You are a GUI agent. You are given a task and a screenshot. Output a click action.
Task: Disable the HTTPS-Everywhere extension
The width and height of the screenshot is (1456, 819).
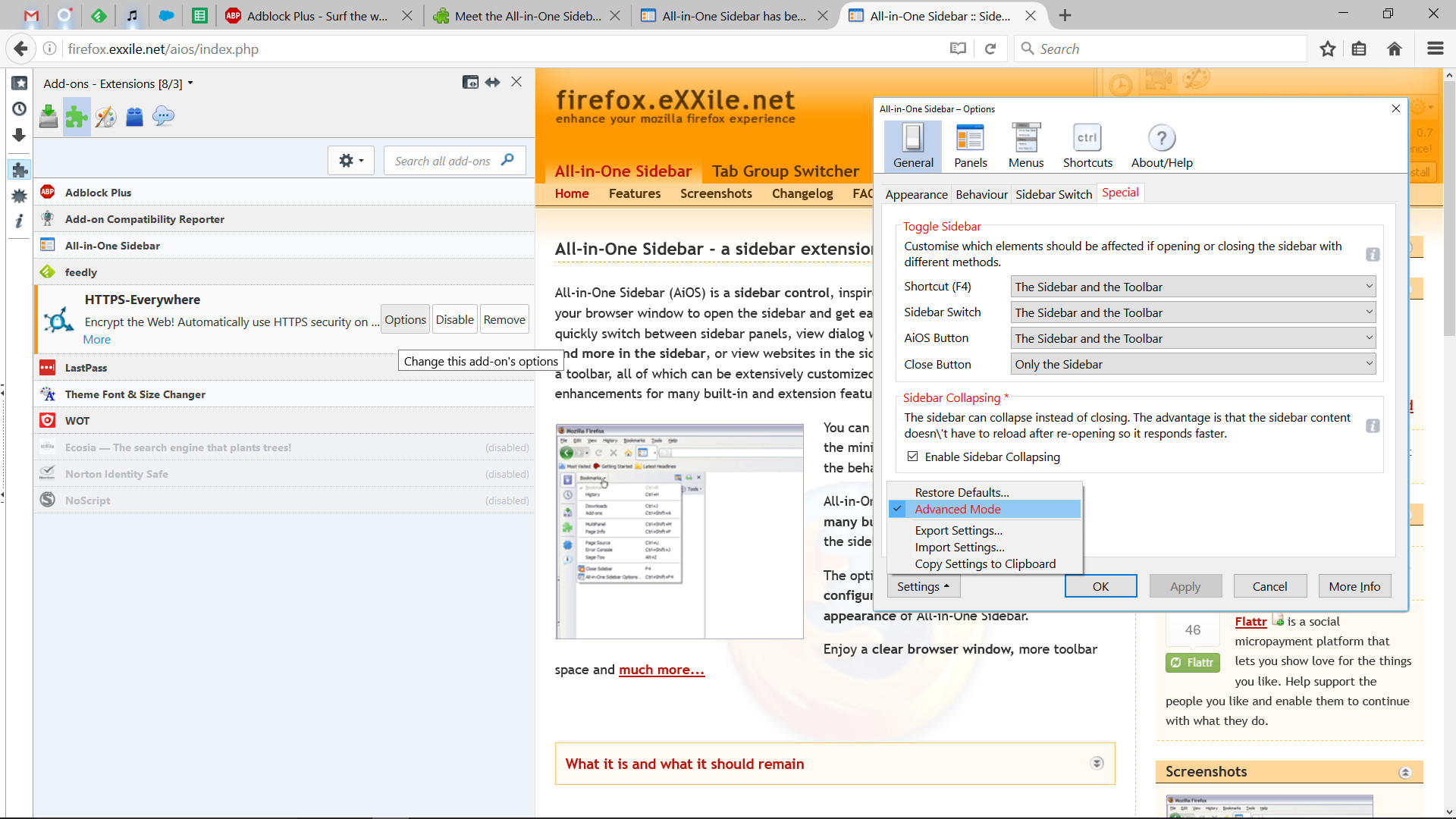(x=455, y=319)
